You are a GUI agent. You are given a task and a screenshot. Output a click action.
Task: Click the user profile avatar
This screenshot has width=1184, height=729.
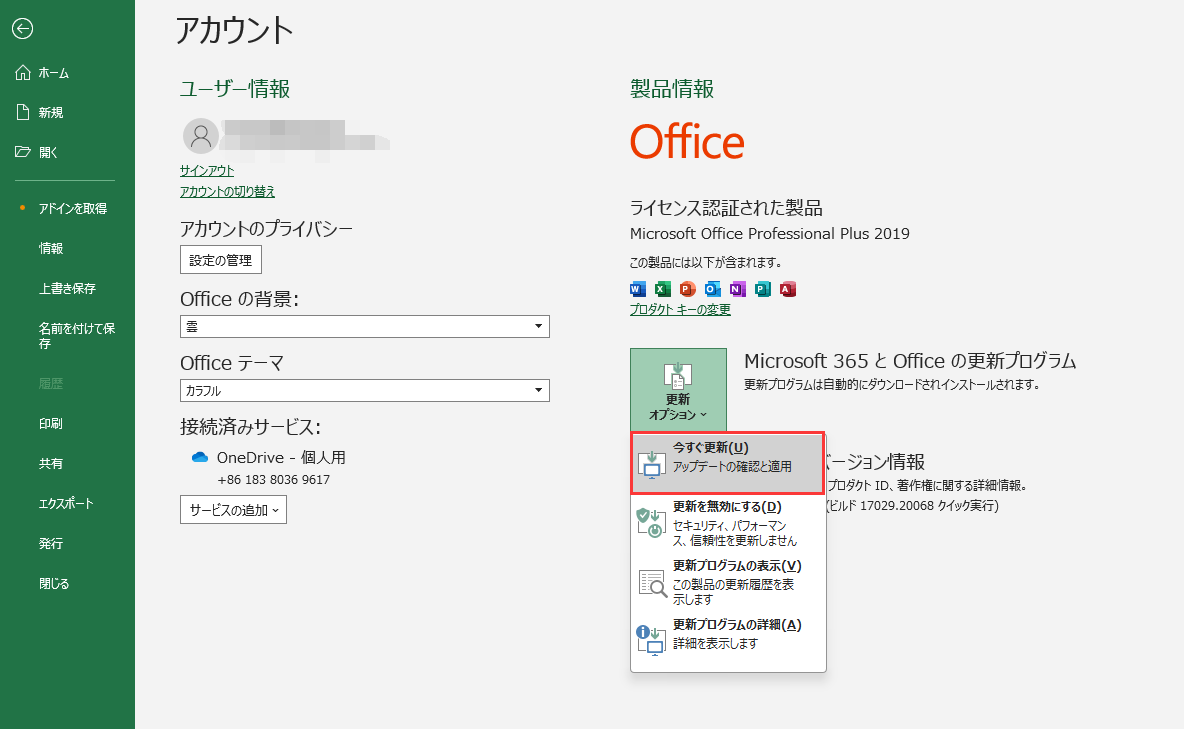click(x=199, y=136)
